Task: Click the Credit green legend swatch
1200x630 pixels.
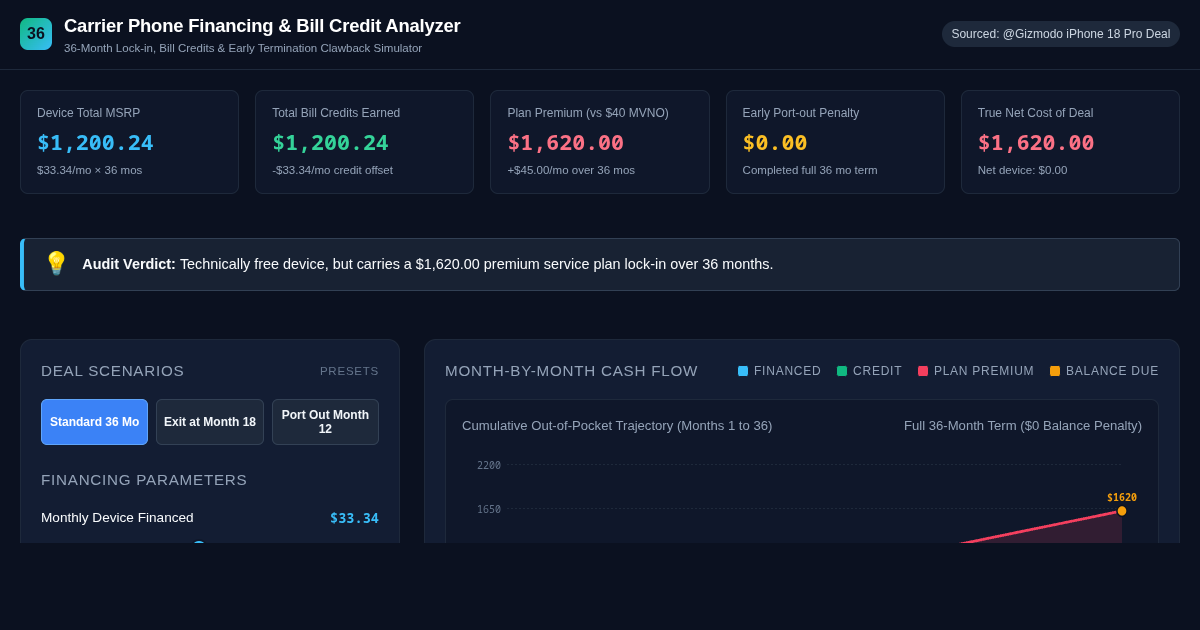Action: click(842, 371)
